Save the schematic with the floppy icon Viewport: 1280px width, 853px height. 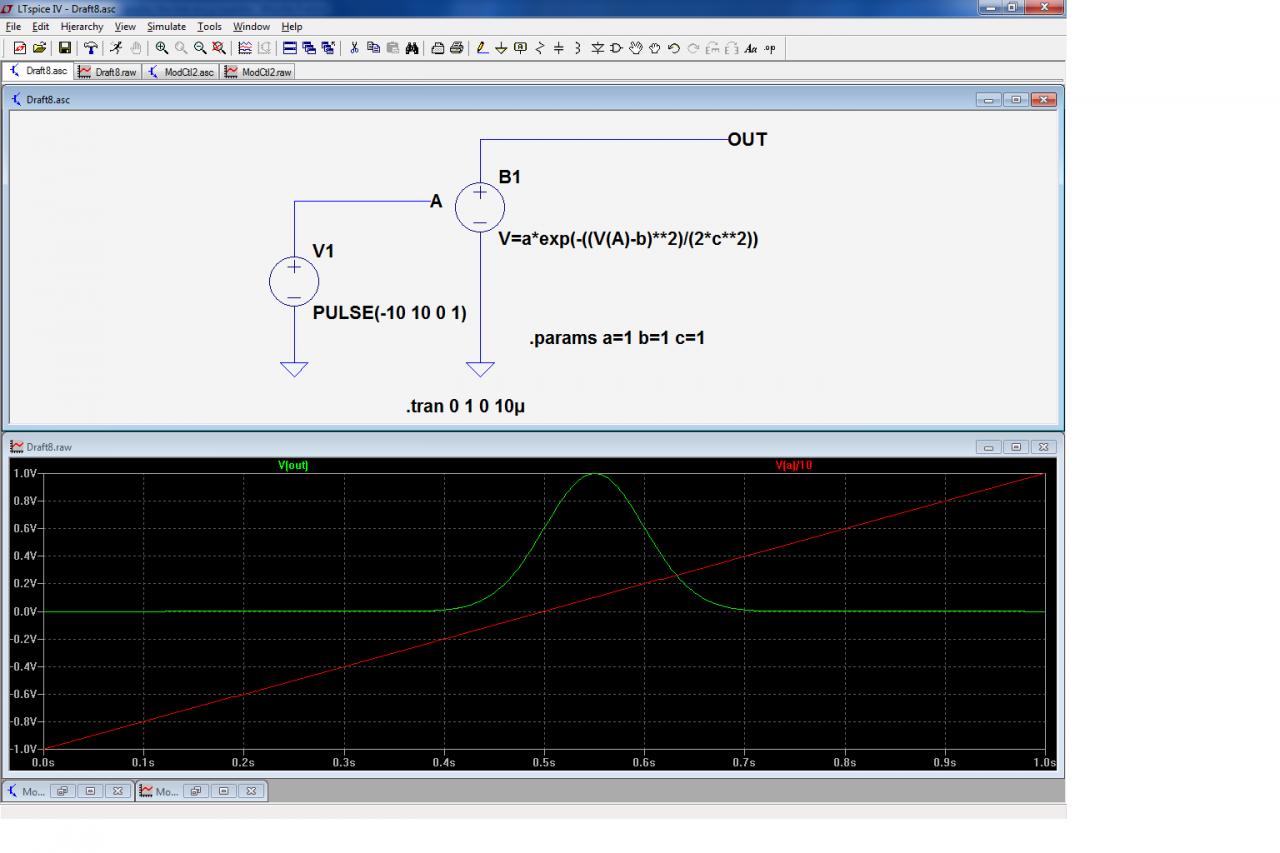click(65, 48)
